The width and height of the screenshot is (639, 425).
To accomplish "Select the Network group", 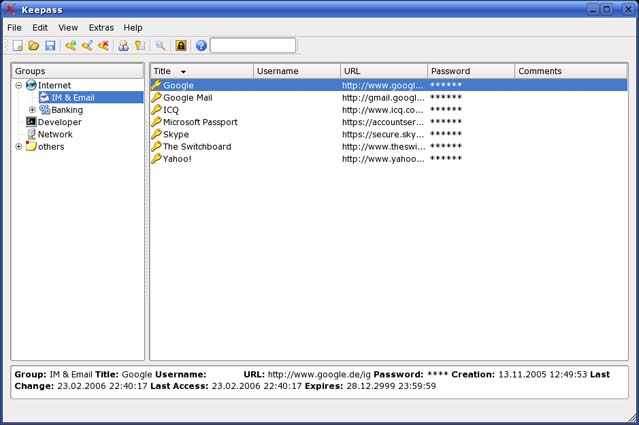I will point(55,134).
